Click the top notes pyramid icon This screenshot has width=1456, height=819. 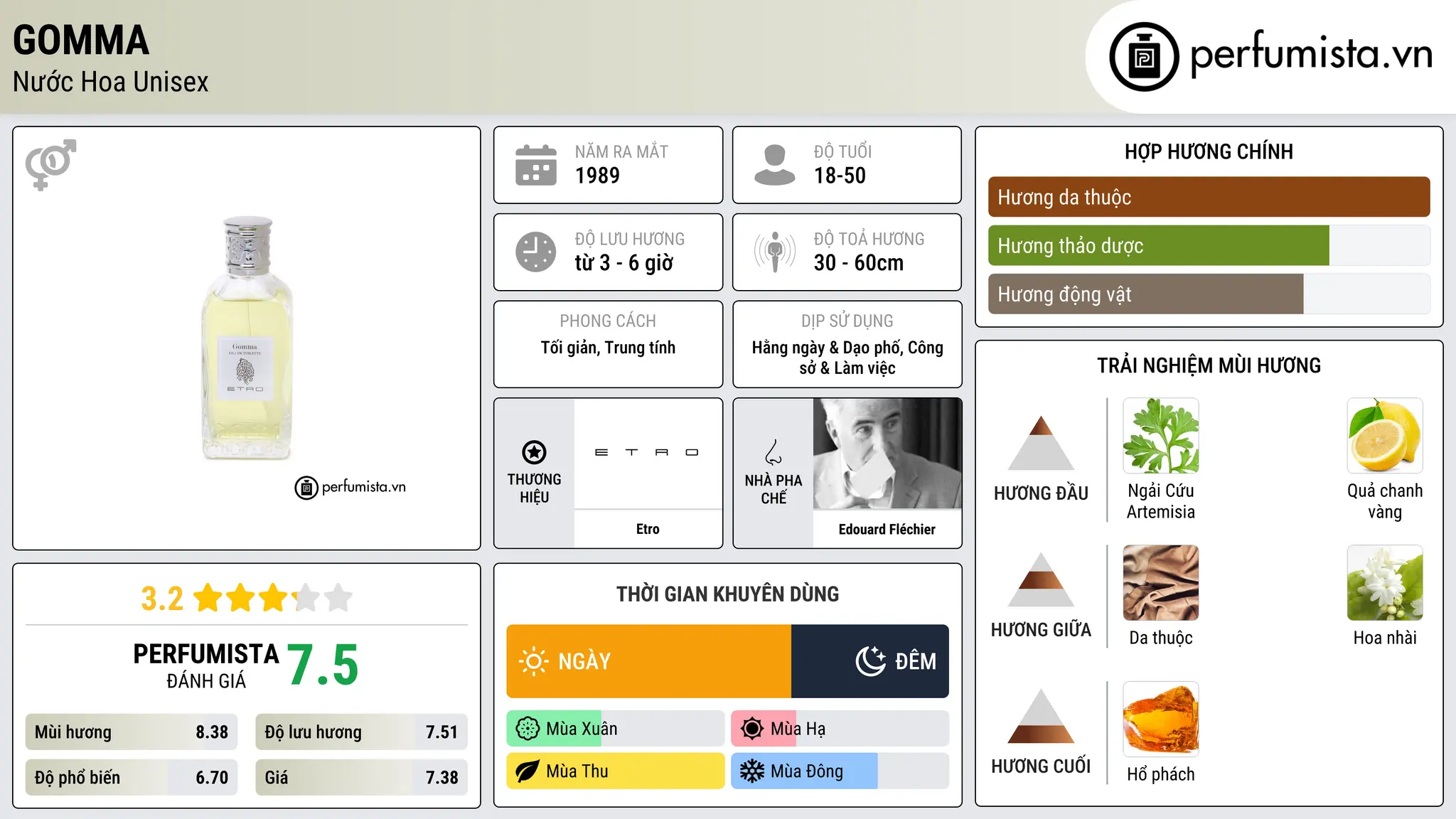coord(1042,443)
